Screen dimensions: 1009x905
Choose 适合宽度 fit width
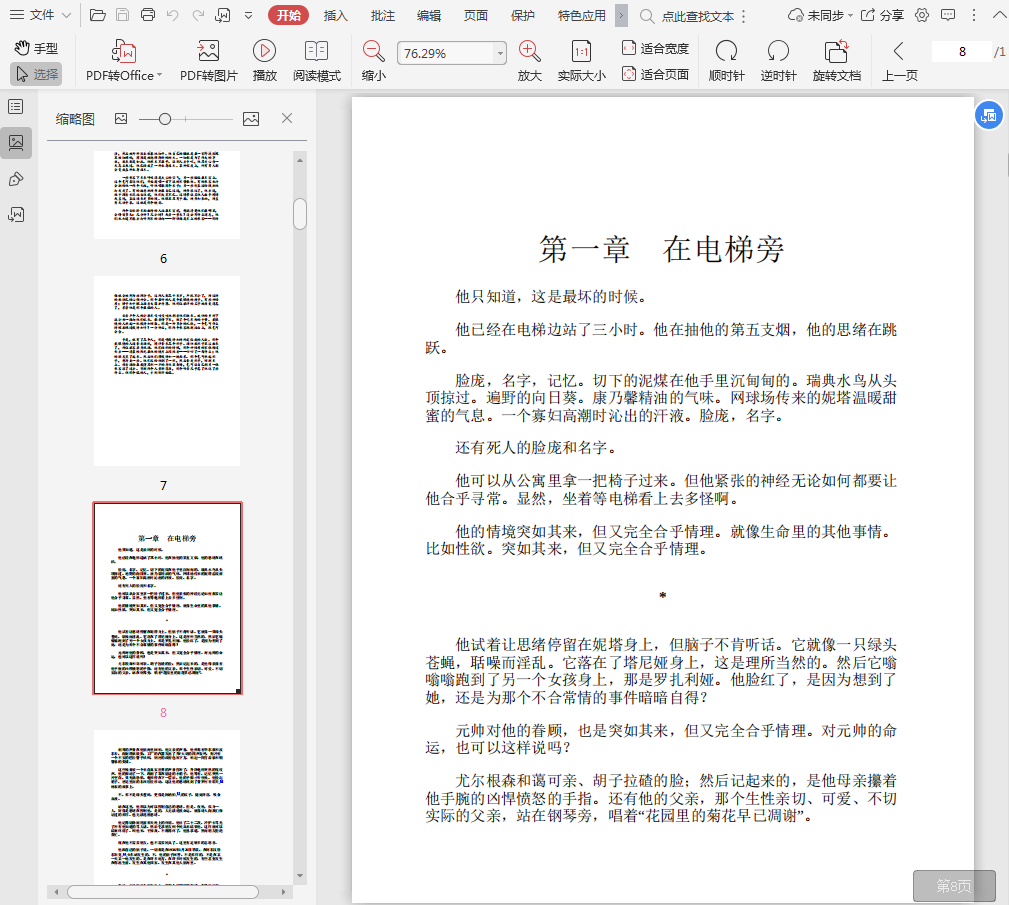655,48
